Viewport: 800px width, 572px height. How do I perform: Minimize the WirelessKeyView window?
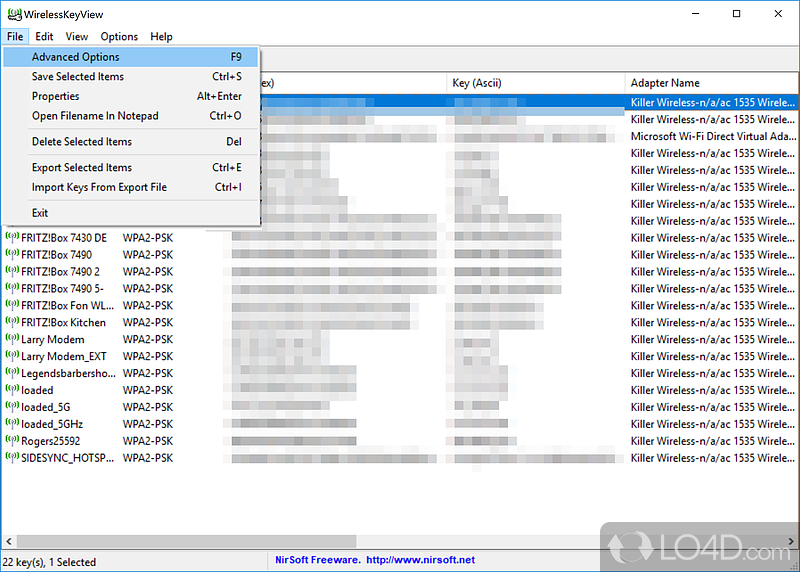point(696,14)
